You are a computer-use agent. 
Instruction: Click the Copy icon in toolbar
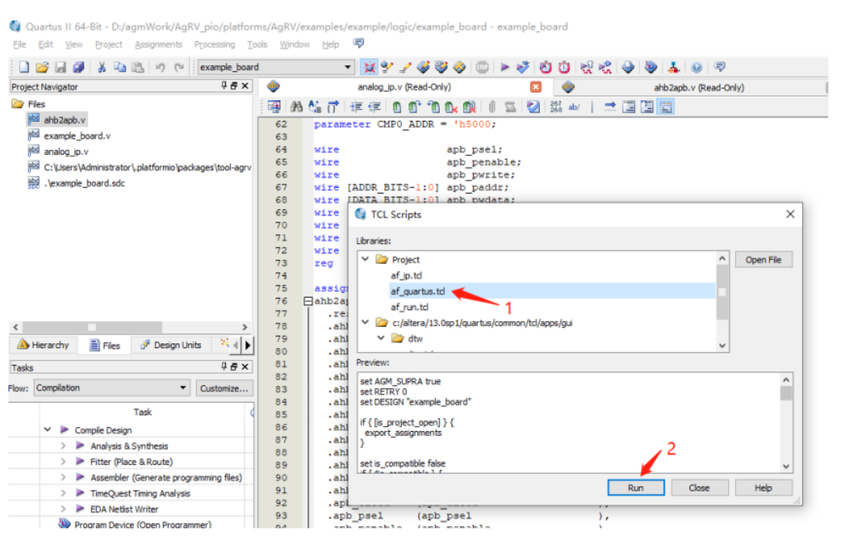pyautogui.click(x=119, y=67)
